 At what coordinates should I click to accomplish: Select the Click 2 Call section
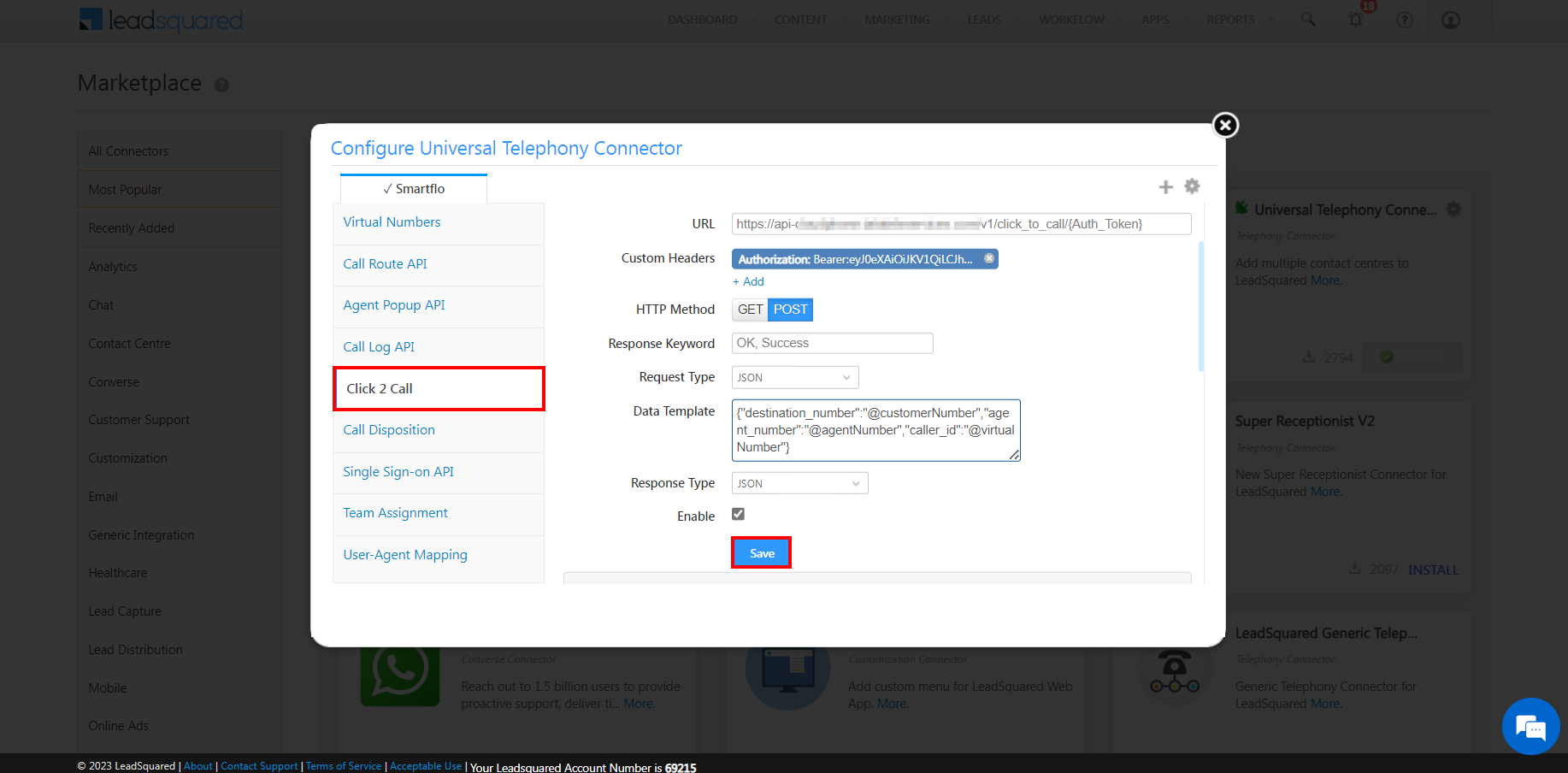click(439, 389)
